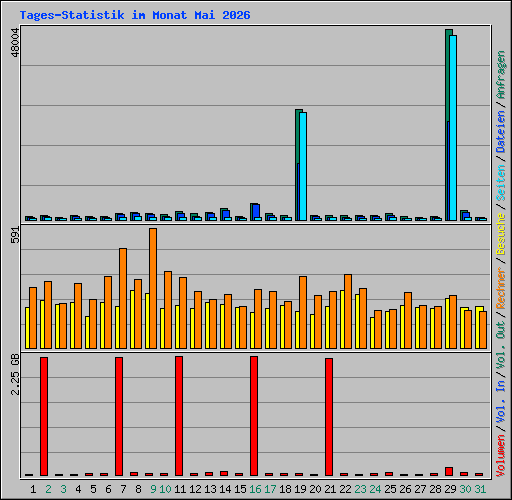Select the tallest orange bar on day 9
Image resolution: width=512 pixels, height=500 pixels.
(x=153, y=289)
